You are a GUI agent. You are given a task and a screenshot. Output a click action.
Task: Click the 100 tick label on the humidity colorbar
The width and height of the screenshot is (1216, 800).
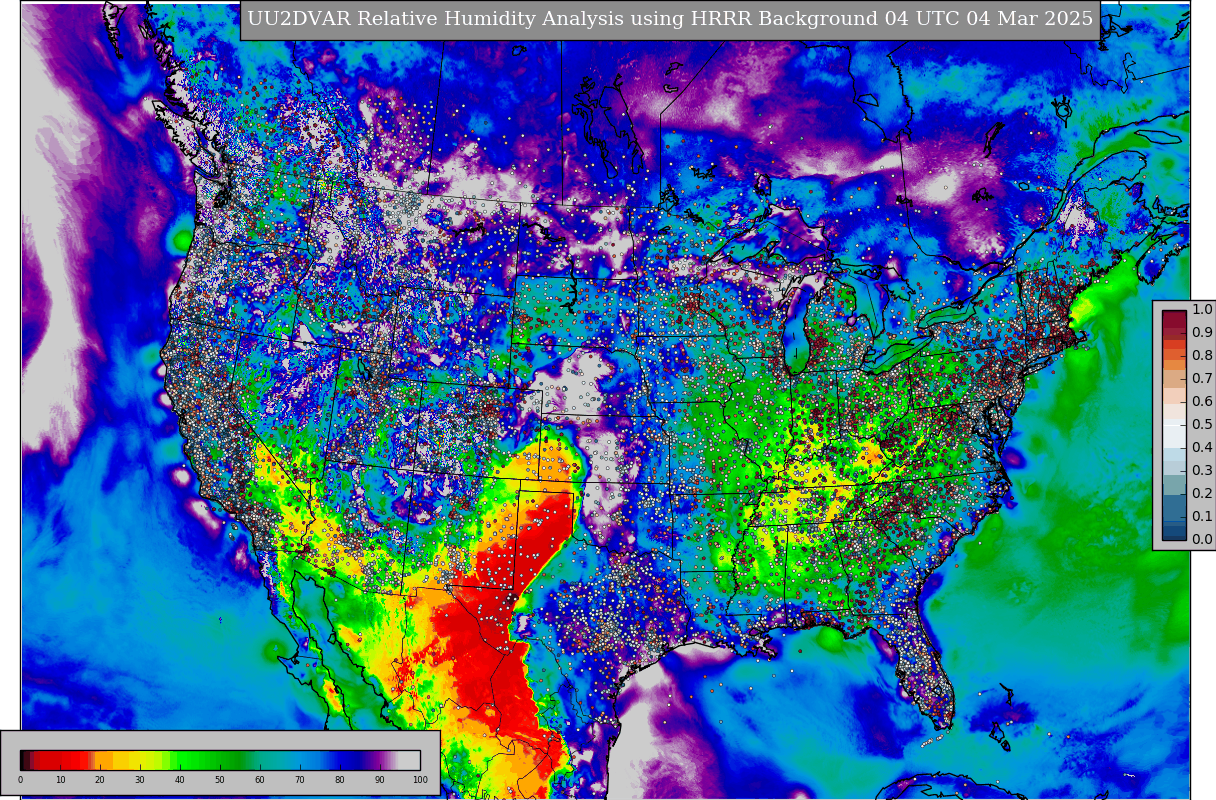click(420, 780)
